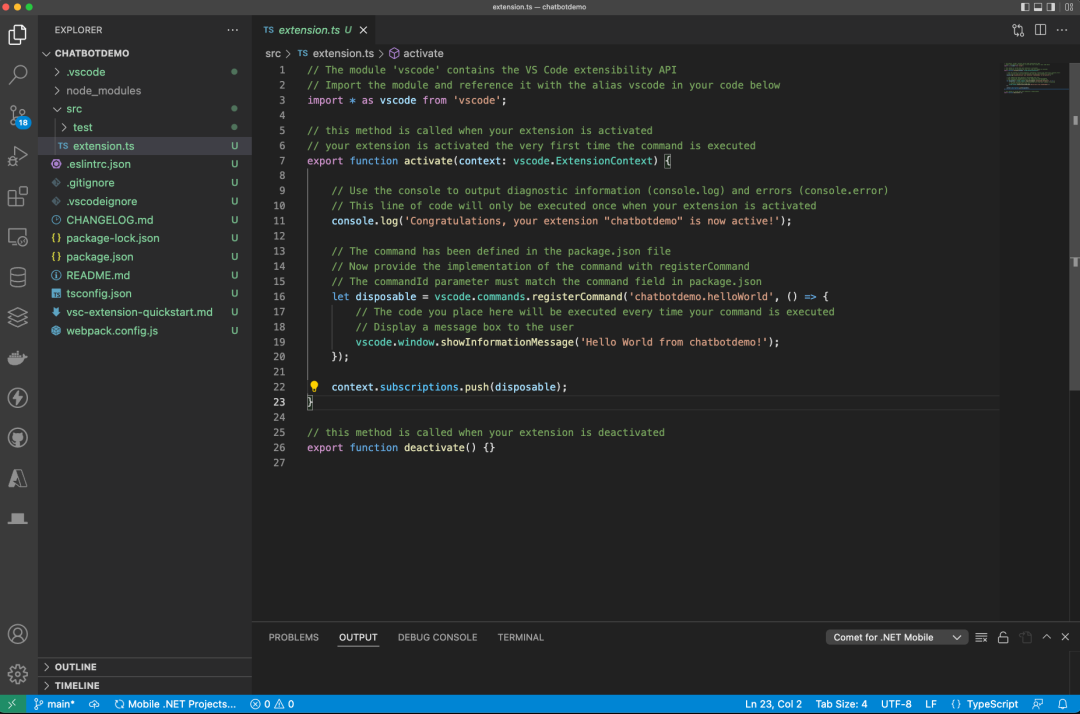Select the OUTPUT tab
The width and height of the screenshot is (1080, 714).
[x=358, y=637]
